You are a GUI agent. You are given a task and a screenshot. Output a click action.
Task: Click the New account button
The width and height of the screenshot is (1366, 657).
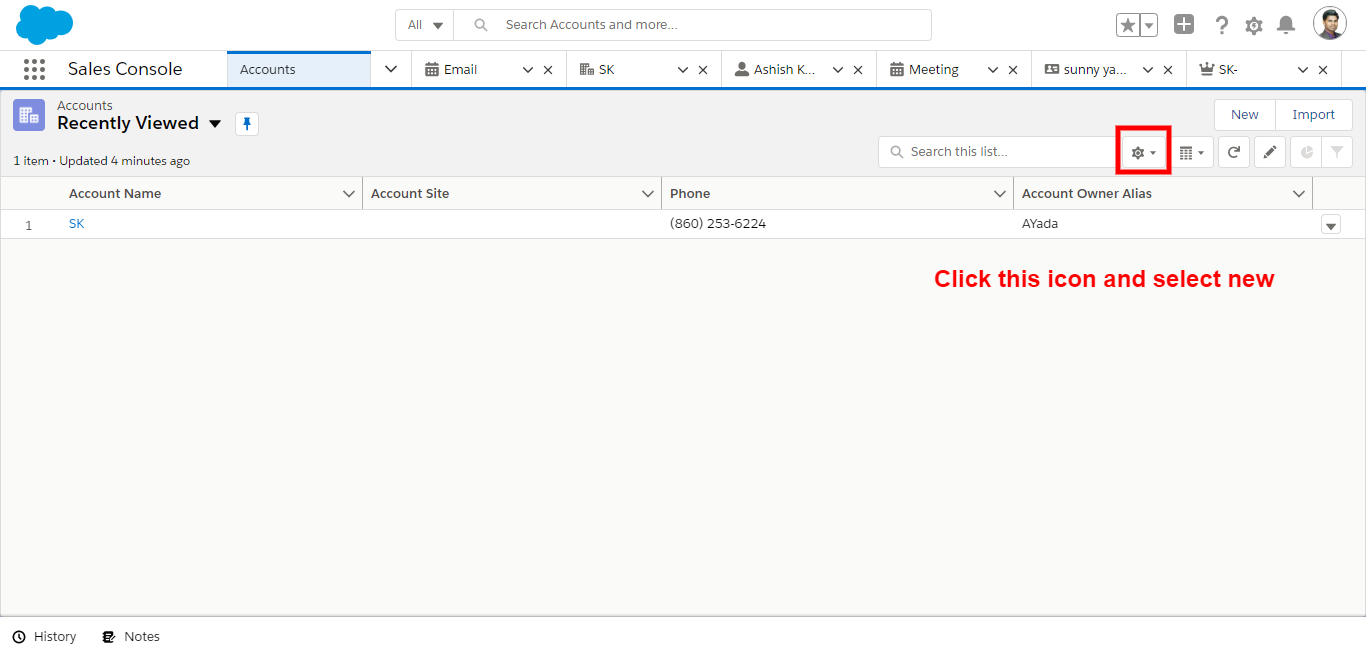click(1245, 115)
